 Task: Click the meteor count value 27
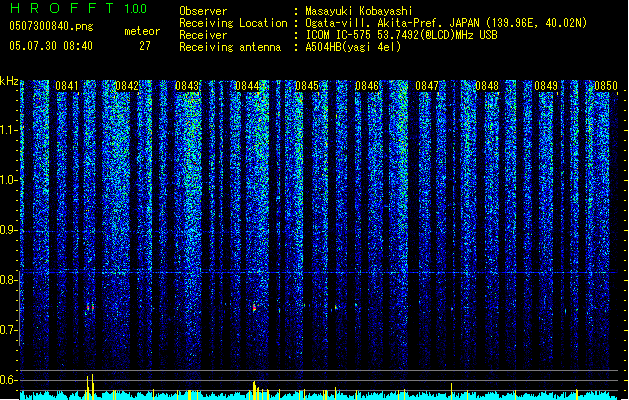(145, 46)
